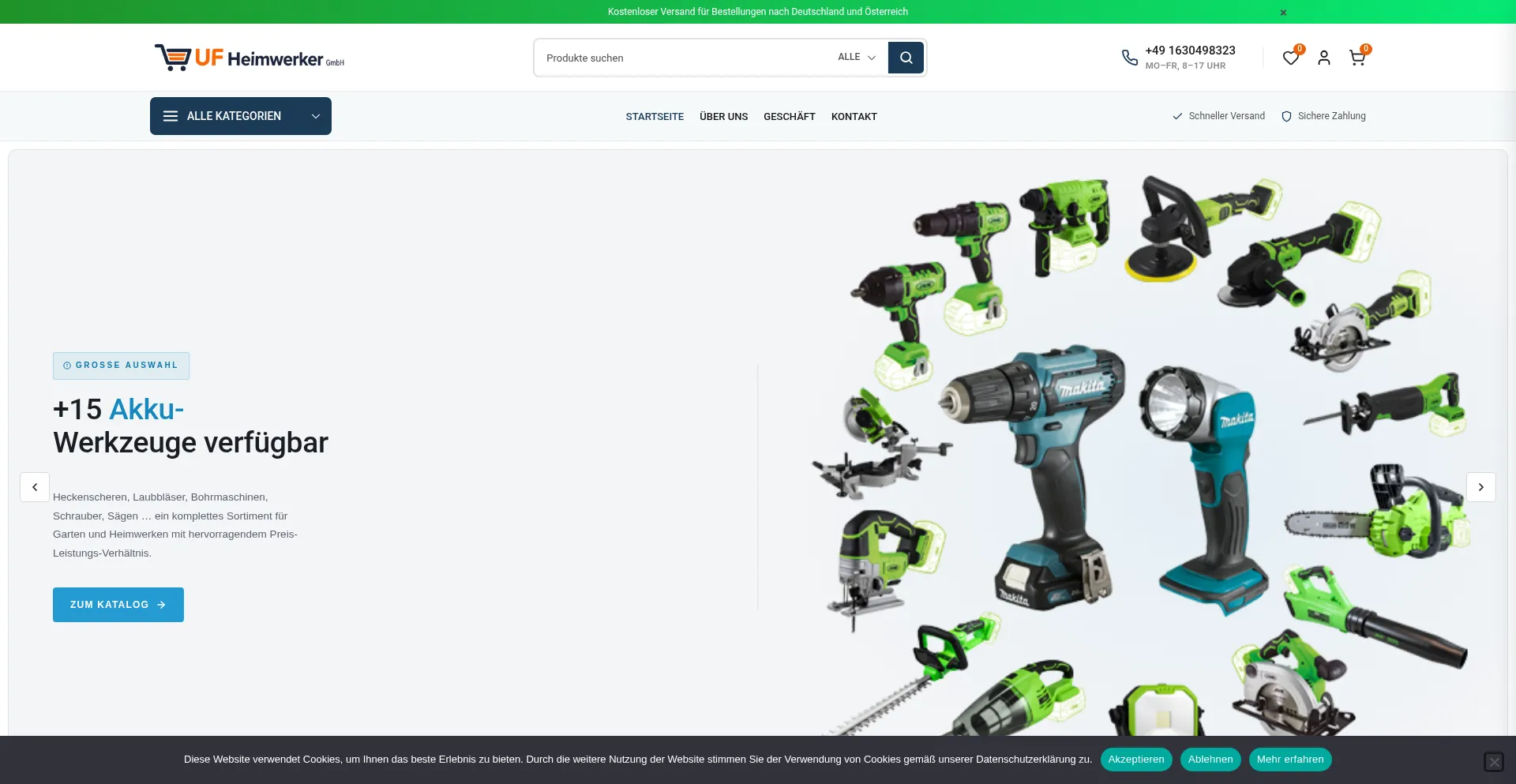Accept cookies with Akzeptieren
This screenshot has width=1516, height=784.
[1136, 760]
